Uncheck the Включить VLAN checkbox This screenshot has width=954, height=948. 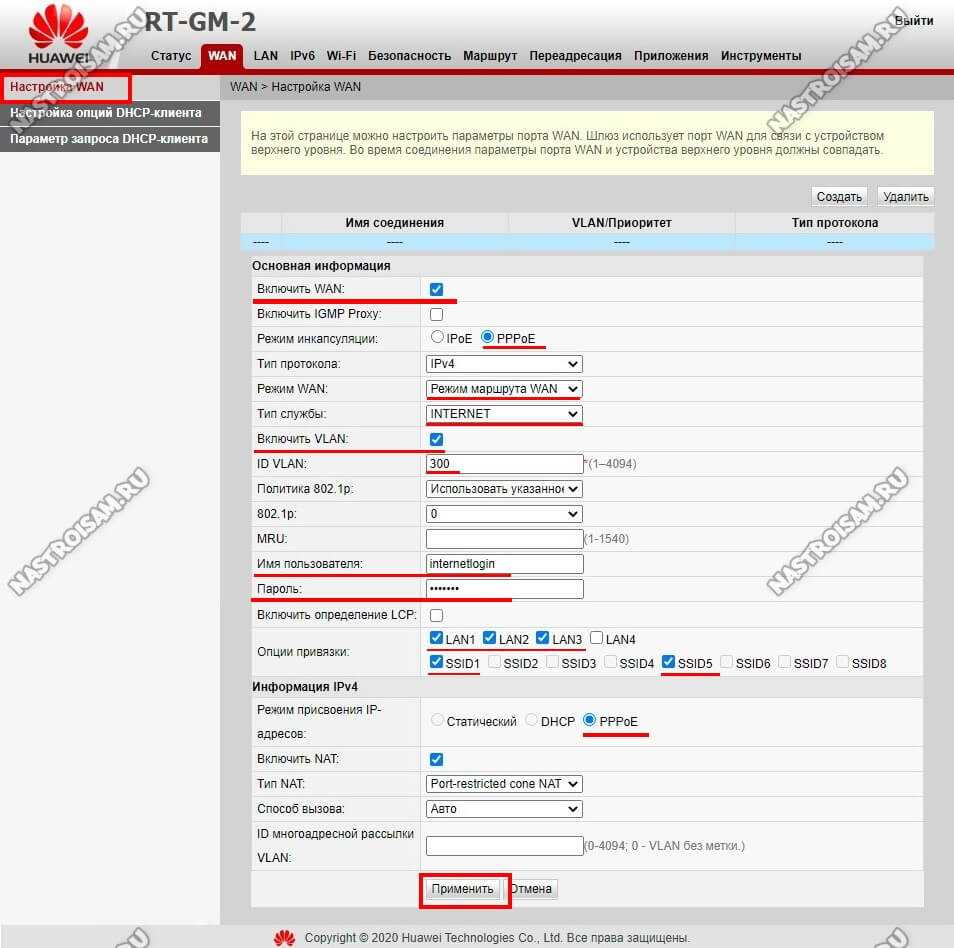[x=436, y=439]
